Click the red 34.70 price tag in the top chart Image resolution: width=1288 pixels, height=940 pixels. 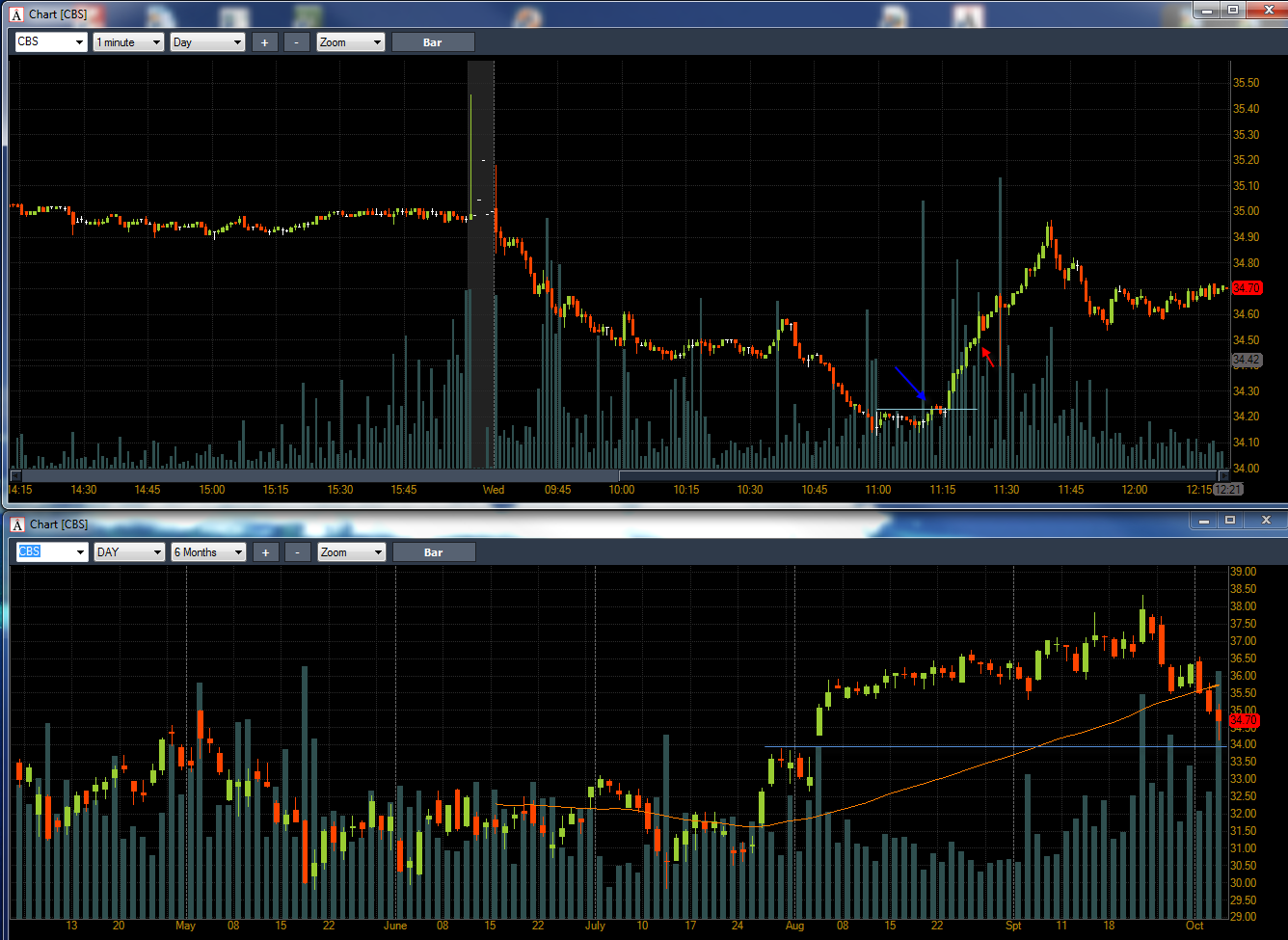pyautogui.click(x=1247, y=288)
